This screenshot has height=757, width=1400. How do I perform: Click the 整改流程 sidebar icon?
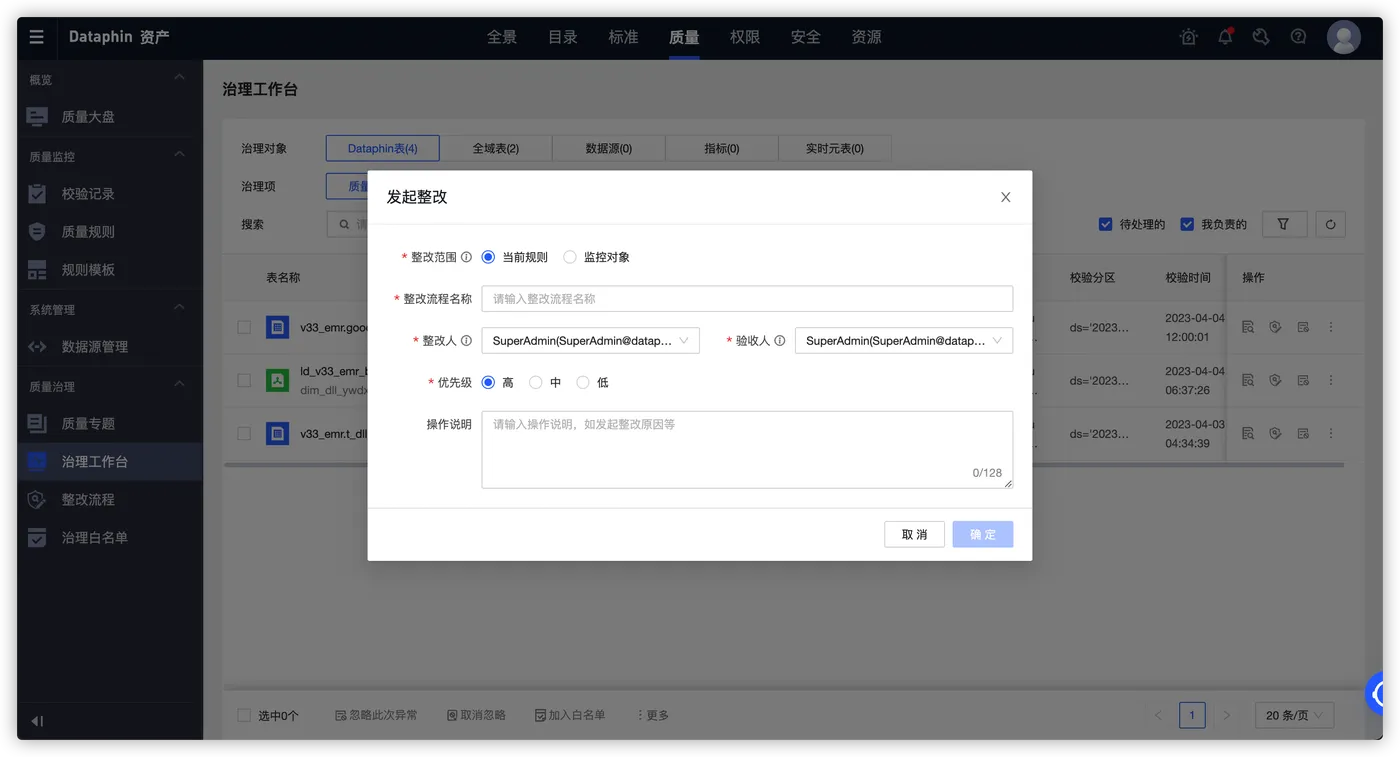(x=37, y=500)
